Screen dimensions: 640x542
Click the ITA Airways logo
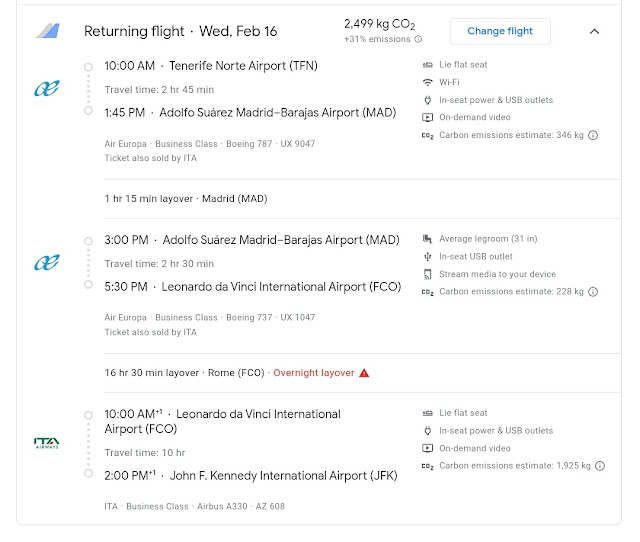pos(47,442)
